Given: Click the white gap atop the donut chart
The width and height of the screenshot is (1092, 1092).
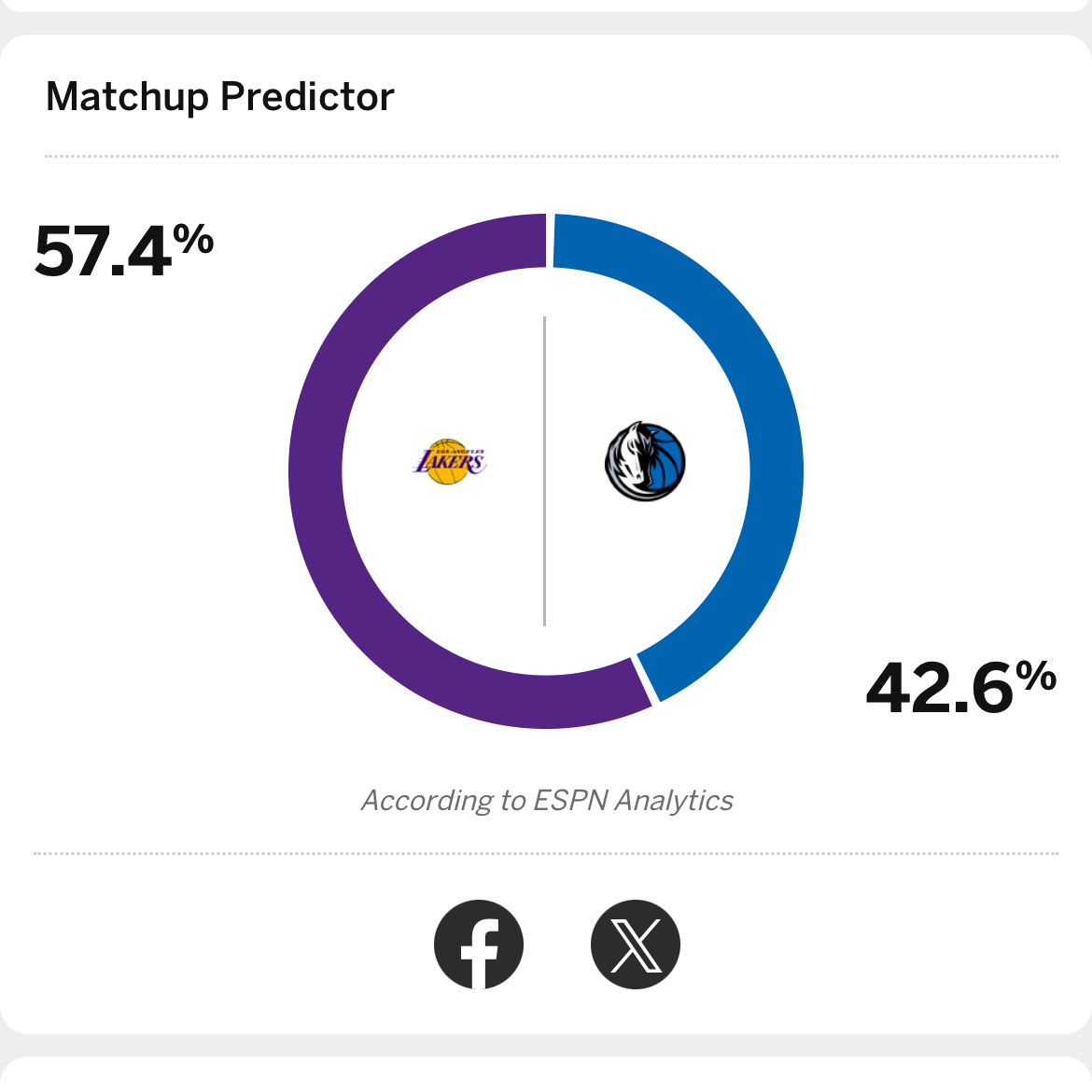Looking at the screenshot, I should pyautogui.click(x=550, y=241).
